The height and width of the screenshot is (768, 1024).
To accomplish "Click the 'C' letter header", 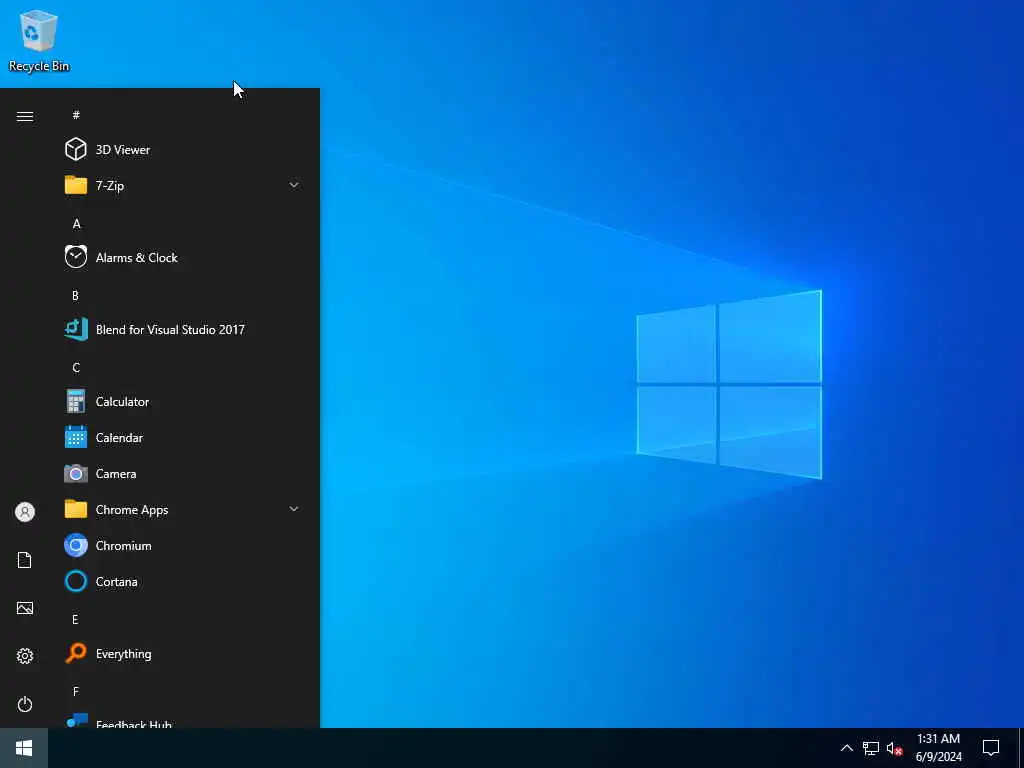I will pyautogui.click(x=76, y=368).
